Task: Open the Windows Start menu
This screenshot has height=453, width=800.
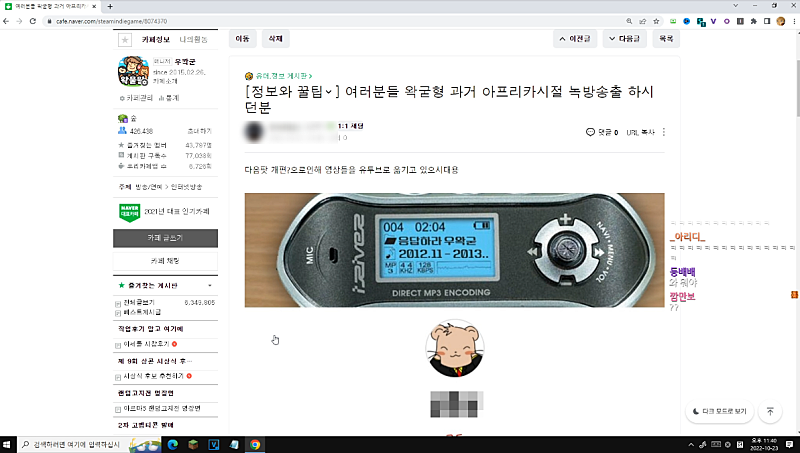Action: click(7, 445)
